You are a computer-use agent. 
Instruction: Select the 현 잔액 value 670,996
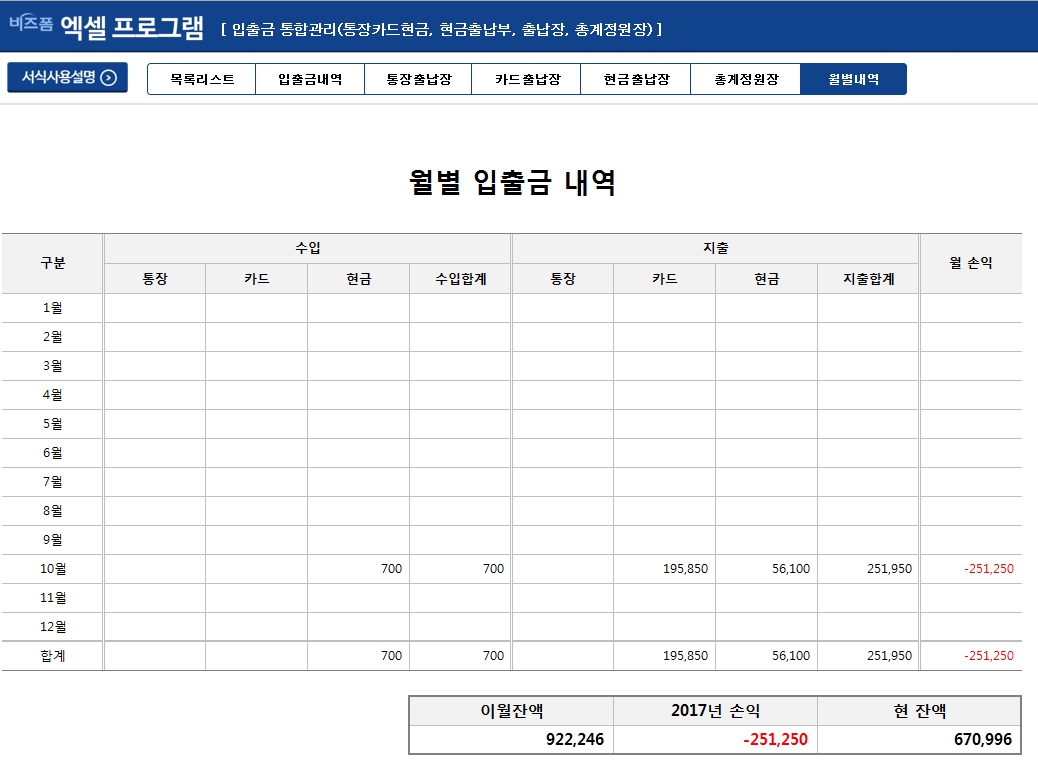pyautogui.click(x=919, y=740)
